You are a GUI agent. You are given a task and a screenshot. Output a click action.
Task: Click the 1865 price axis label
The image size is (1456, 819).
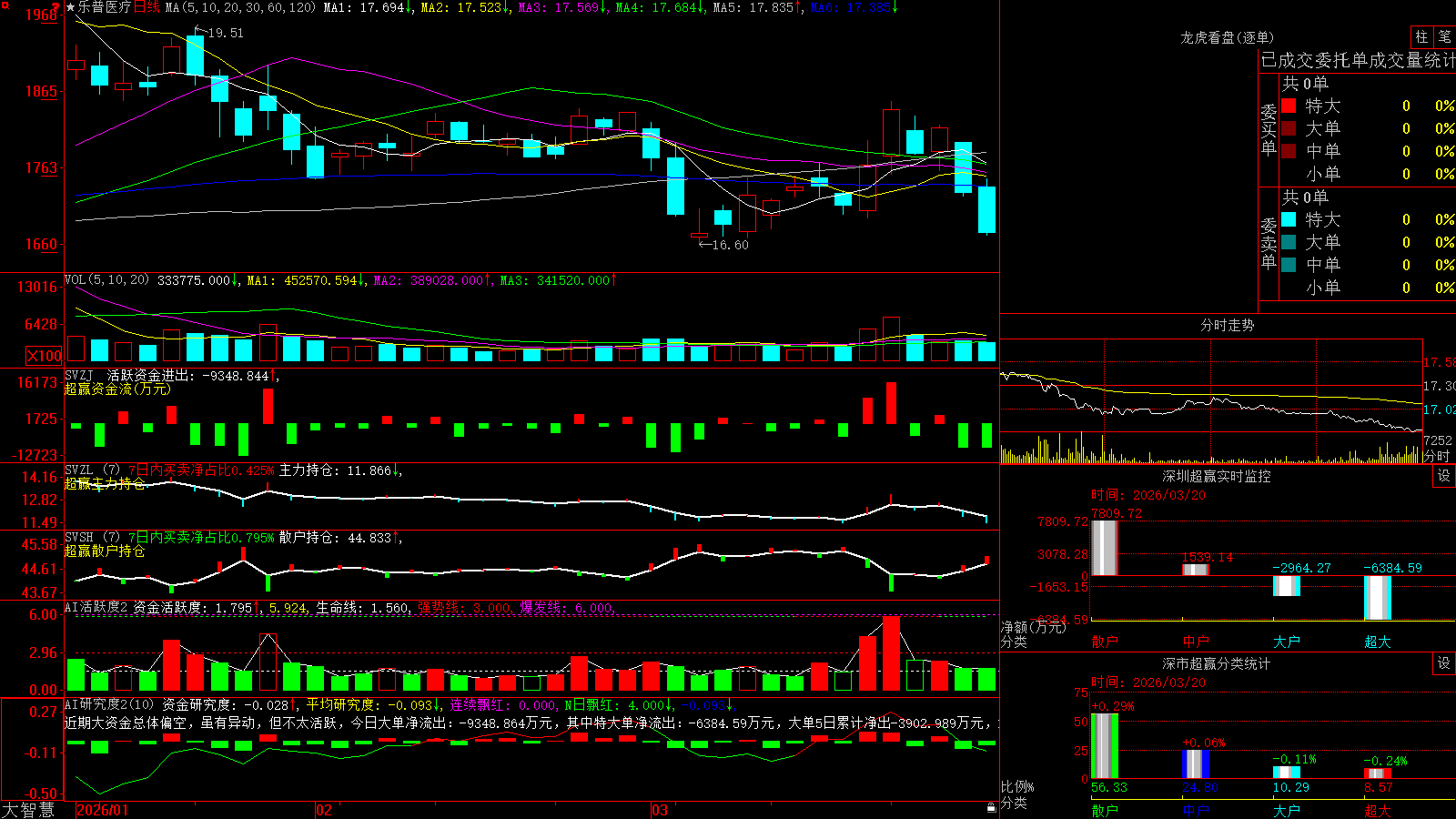coord(40,91)
